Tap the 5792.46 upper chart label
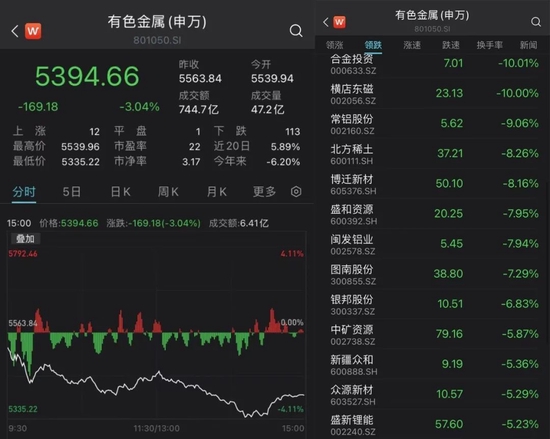 pyautogui.click(x=23, y=254)
